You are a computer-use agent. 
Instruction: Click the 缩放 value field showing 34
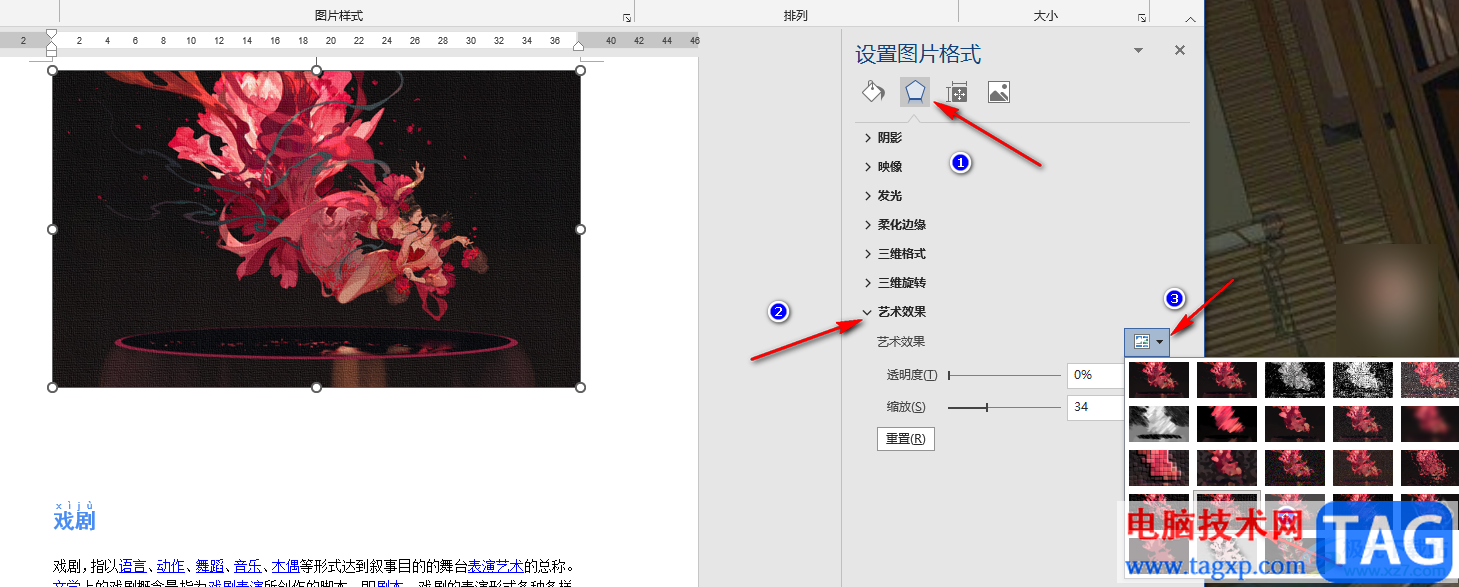point(1095,407)
